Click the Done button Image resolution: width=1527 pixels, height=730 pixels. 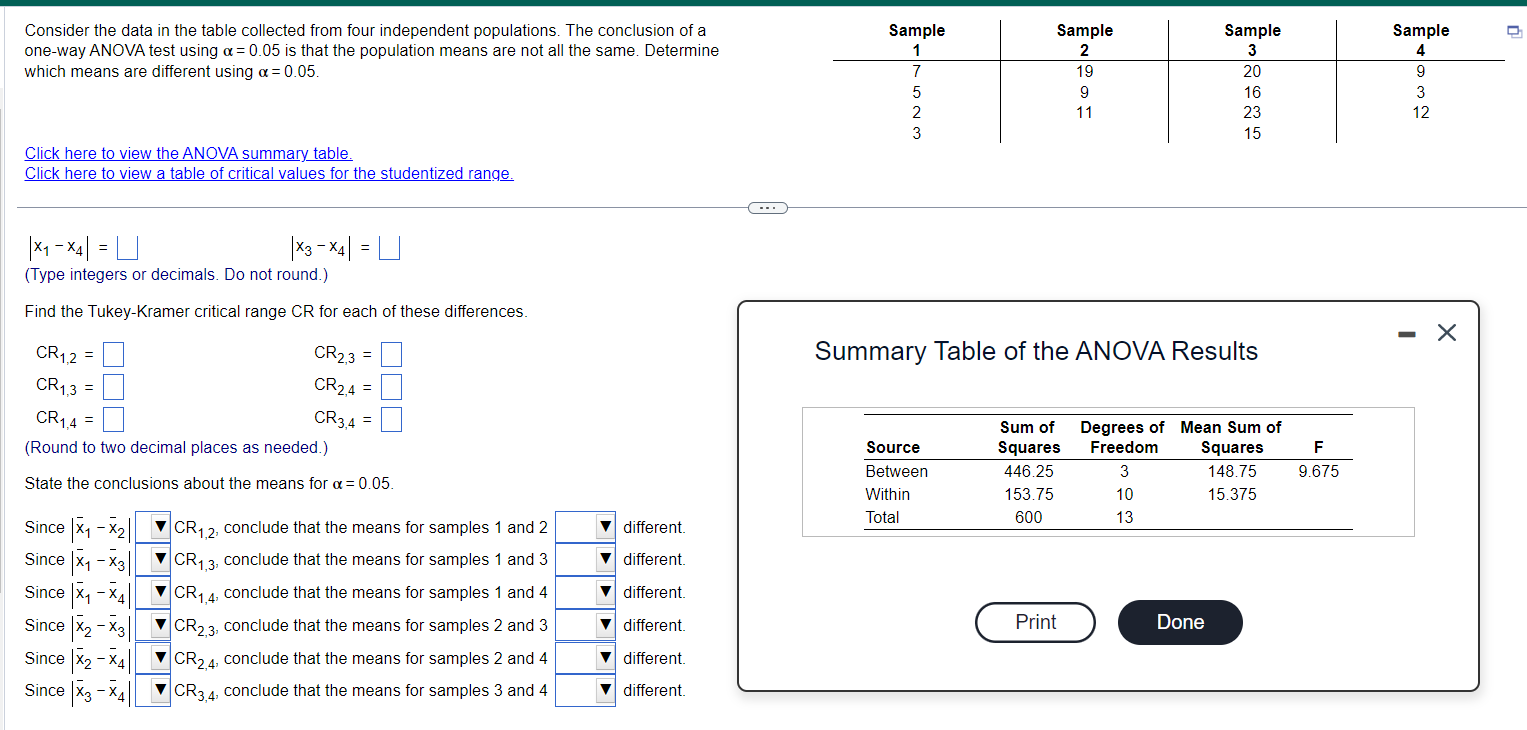1180,622
